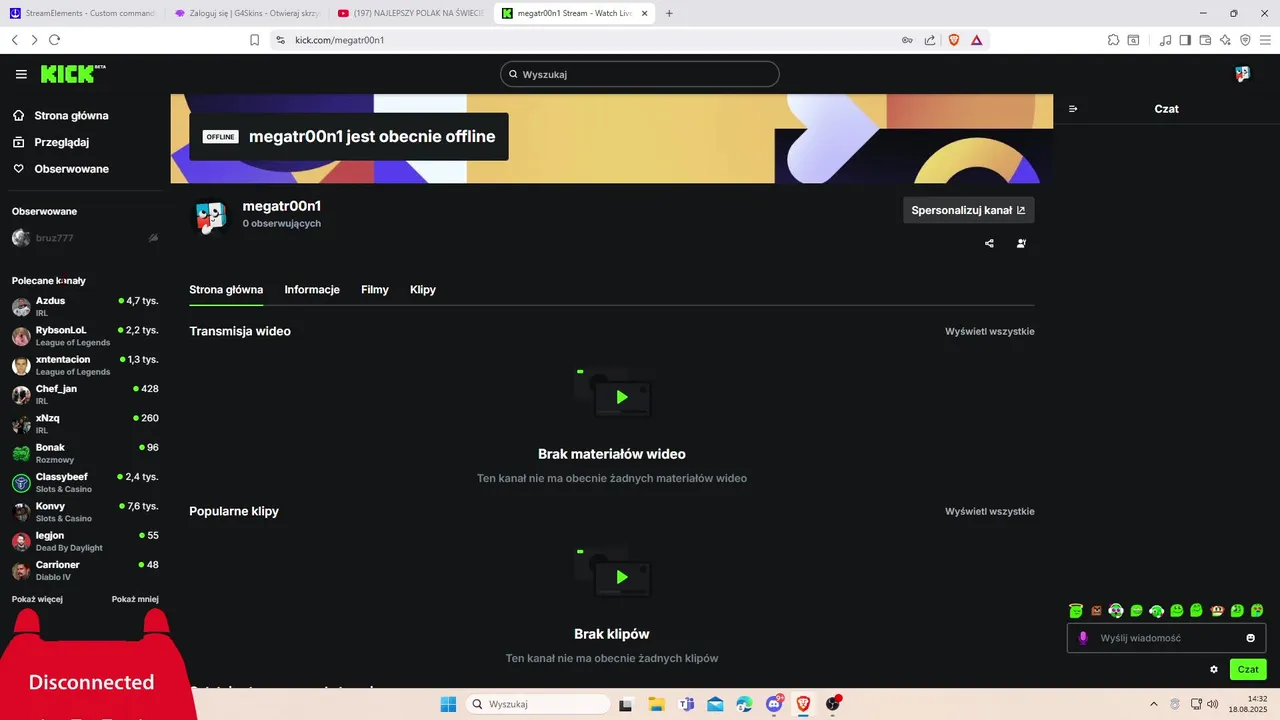Pick the crying green emote at the end
Image resolution: width=1280 pixels, height=720 pixels.
pyautogui.click(x=1257, y=610)
